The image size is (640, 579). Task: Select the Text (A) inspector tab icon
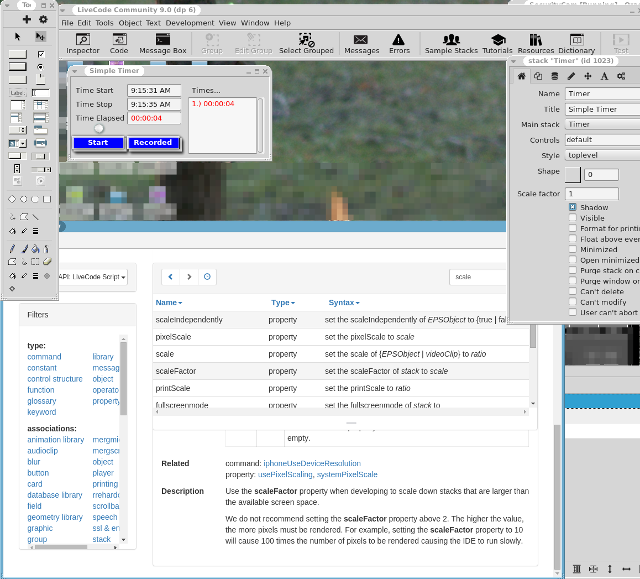(x=603, y=76)
